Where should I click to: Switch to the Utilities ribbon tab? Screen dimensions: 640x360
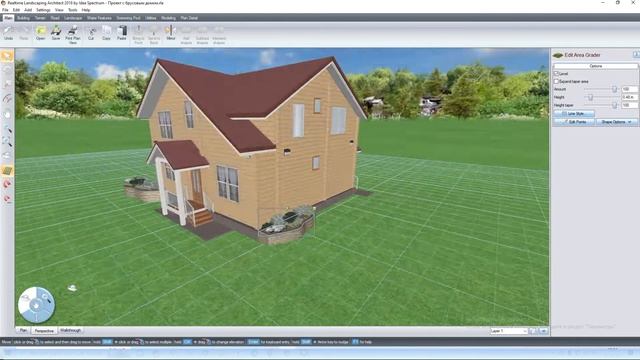[x=151, y=18]
